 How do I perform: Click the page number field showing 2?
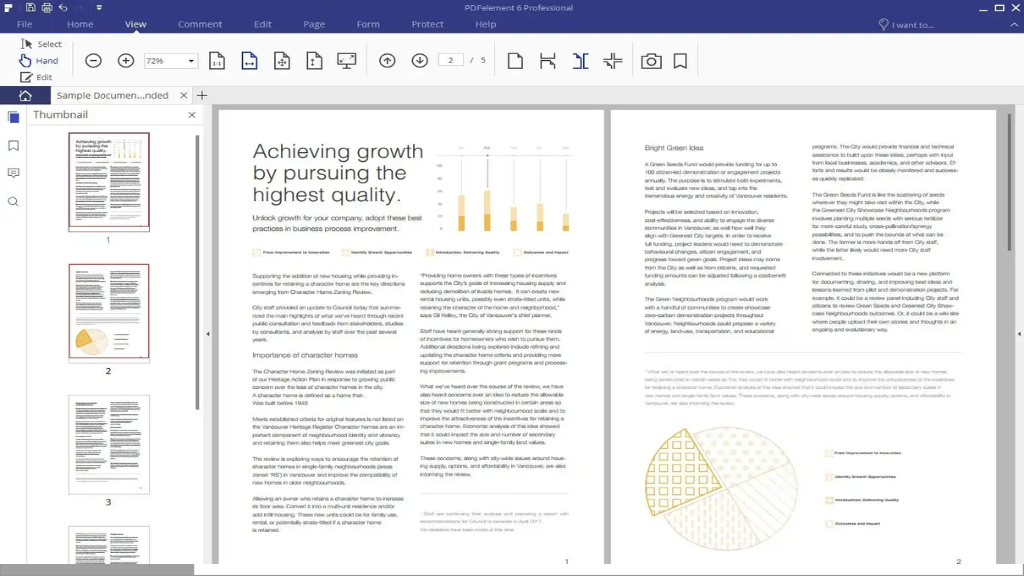[x=451, y=60]
